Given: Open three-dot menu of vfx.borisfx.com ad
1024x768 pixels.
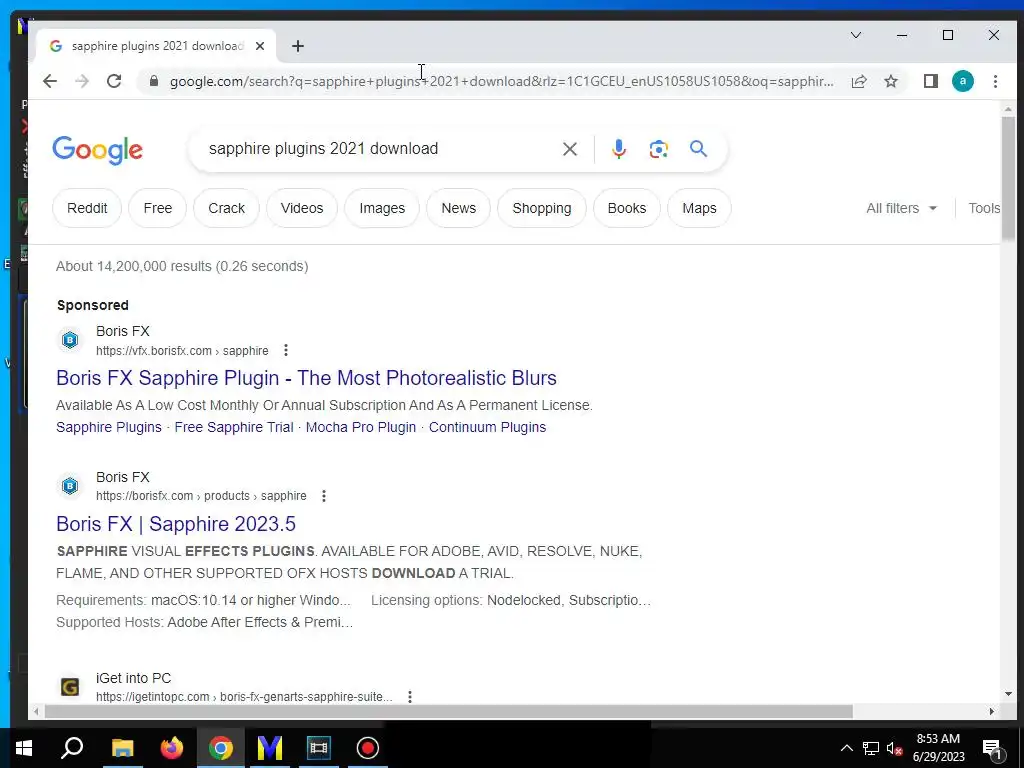Looking at the screenshot, I should tap(285, 350).
